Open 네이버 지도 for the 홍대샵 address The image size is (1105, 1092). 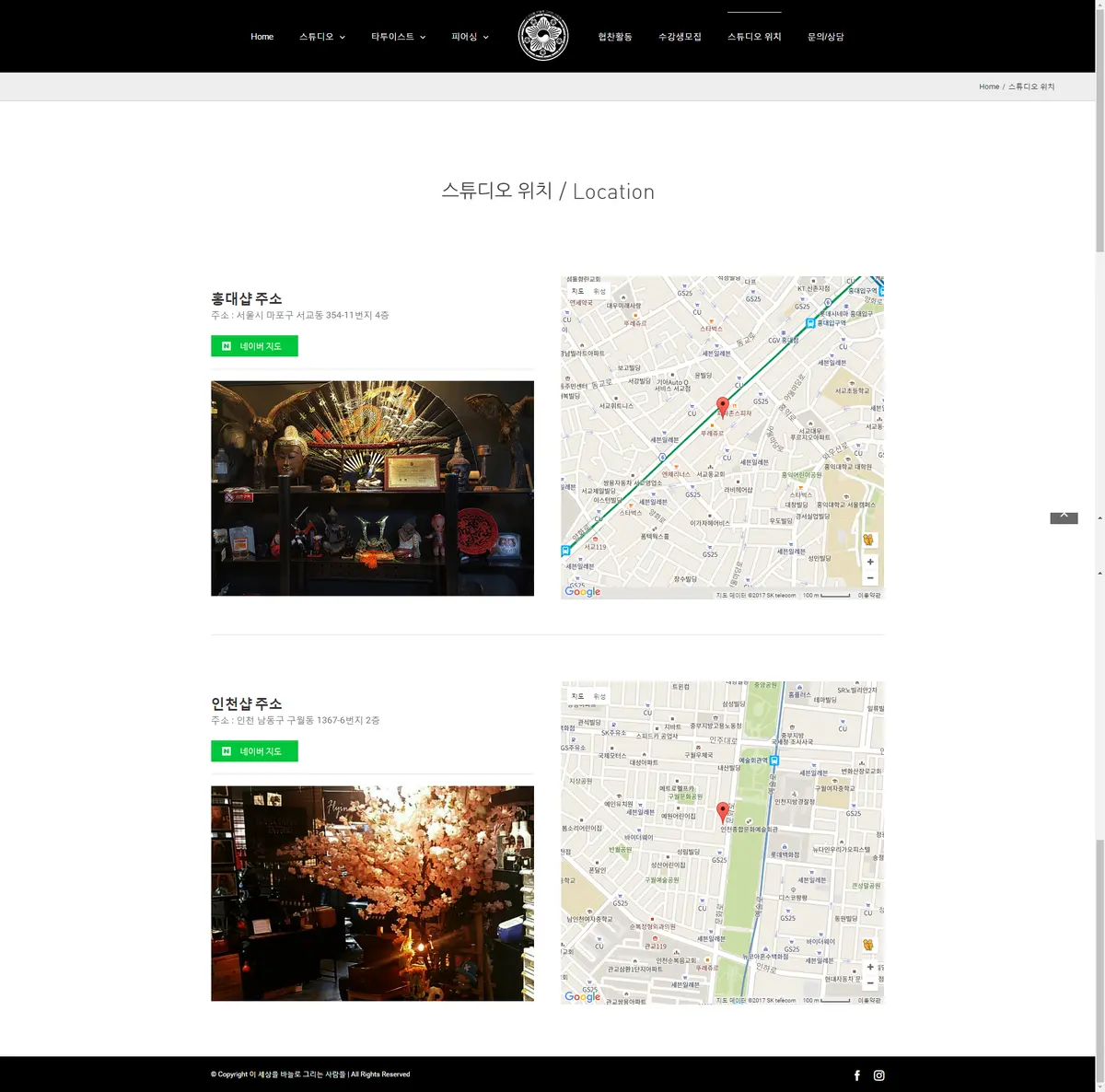254,346
